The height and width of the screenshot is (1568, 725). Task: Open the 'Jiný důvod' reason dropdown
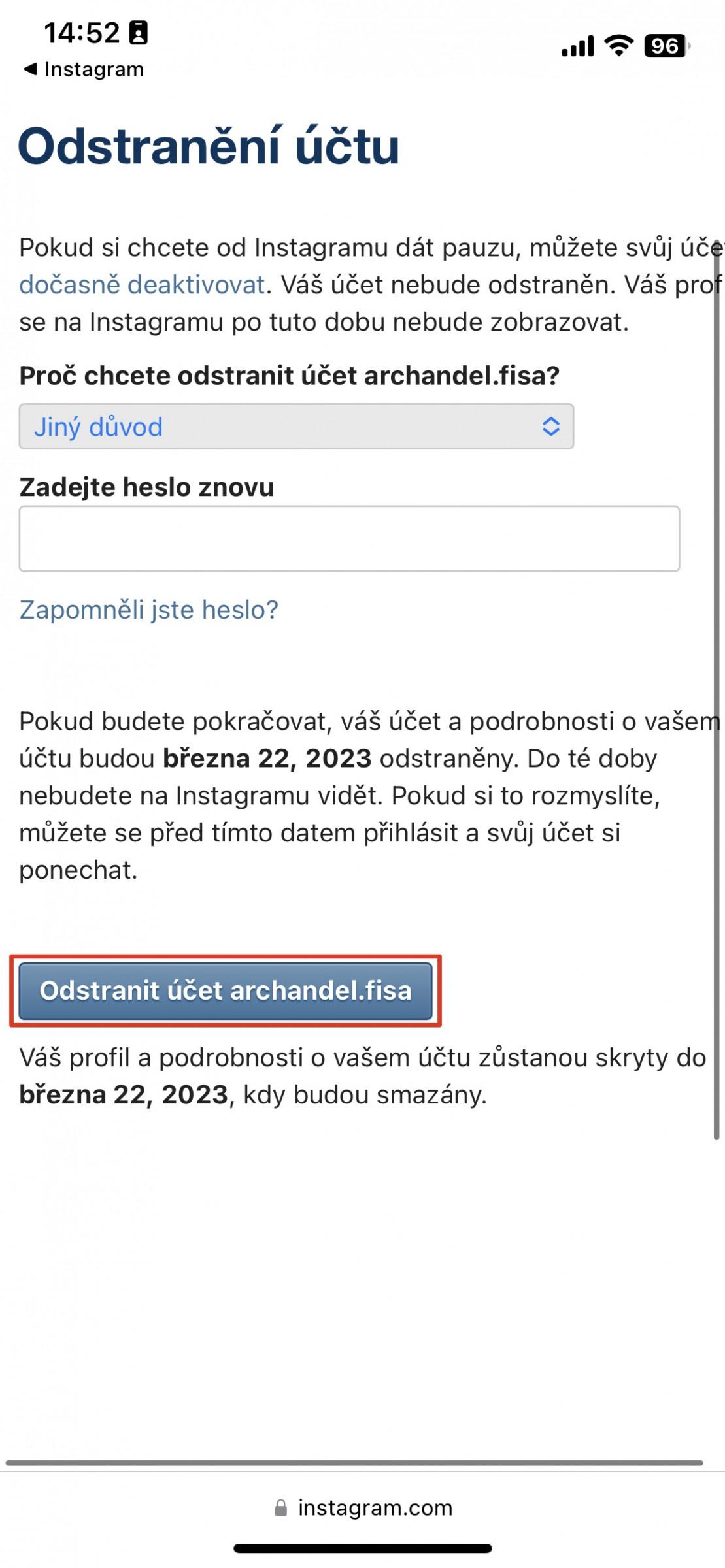tap(296, 427)
